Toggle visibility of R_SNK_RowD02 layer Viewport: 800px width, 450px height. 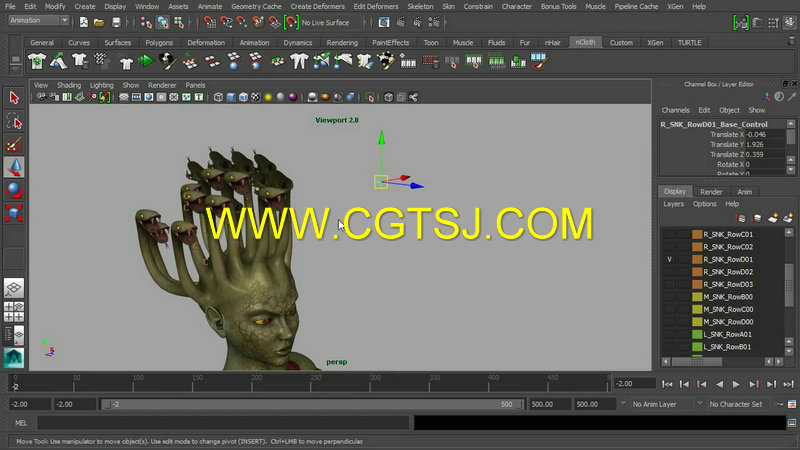click(x=669, y=272)
